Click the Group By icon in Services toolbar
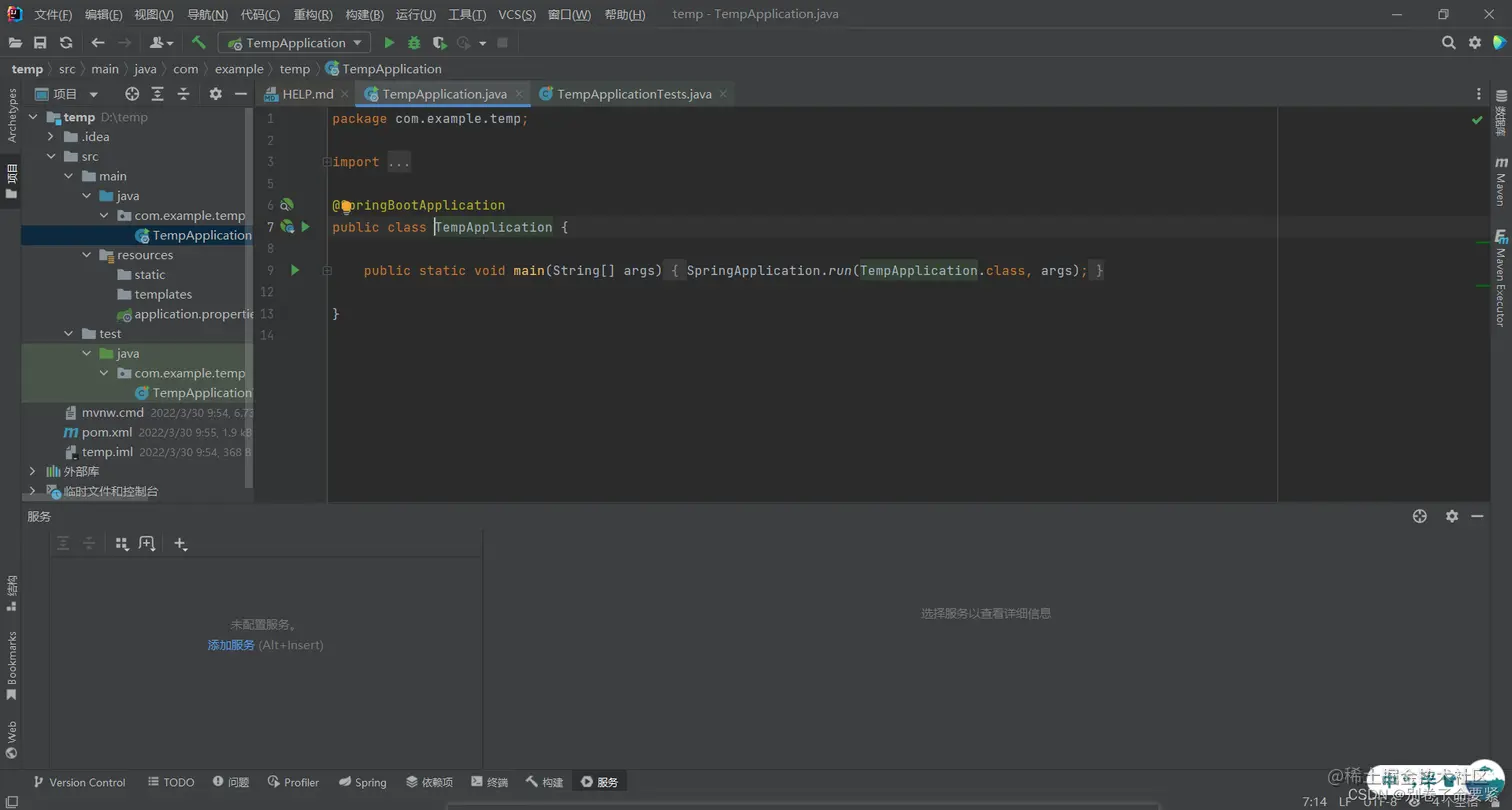Image resolution: width=1512 pixels, height=810 pixels. (x=122, y=544)
